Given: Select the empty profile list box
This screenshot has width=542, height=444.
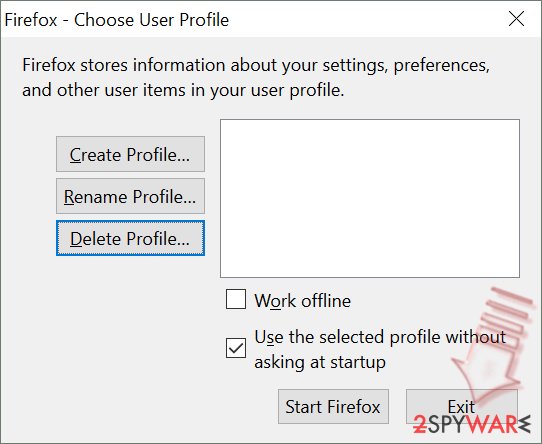Looking at the screenshot, I should pyautogui.click(x=370, y=198).
